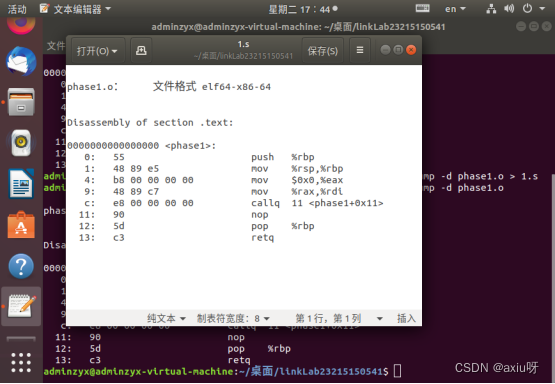This screenshot has width=555, height=384.
Task: Open the Files manager dock icon
Action: (x=21, y=102)
